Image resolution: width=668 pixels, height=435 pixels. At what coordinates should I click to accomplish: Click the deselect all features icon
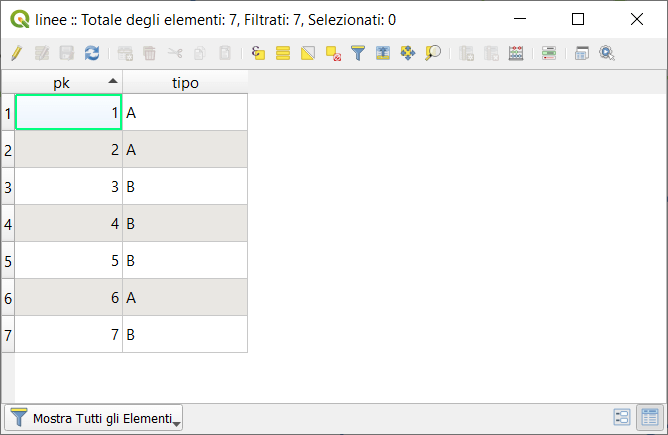tap(333, 53)
